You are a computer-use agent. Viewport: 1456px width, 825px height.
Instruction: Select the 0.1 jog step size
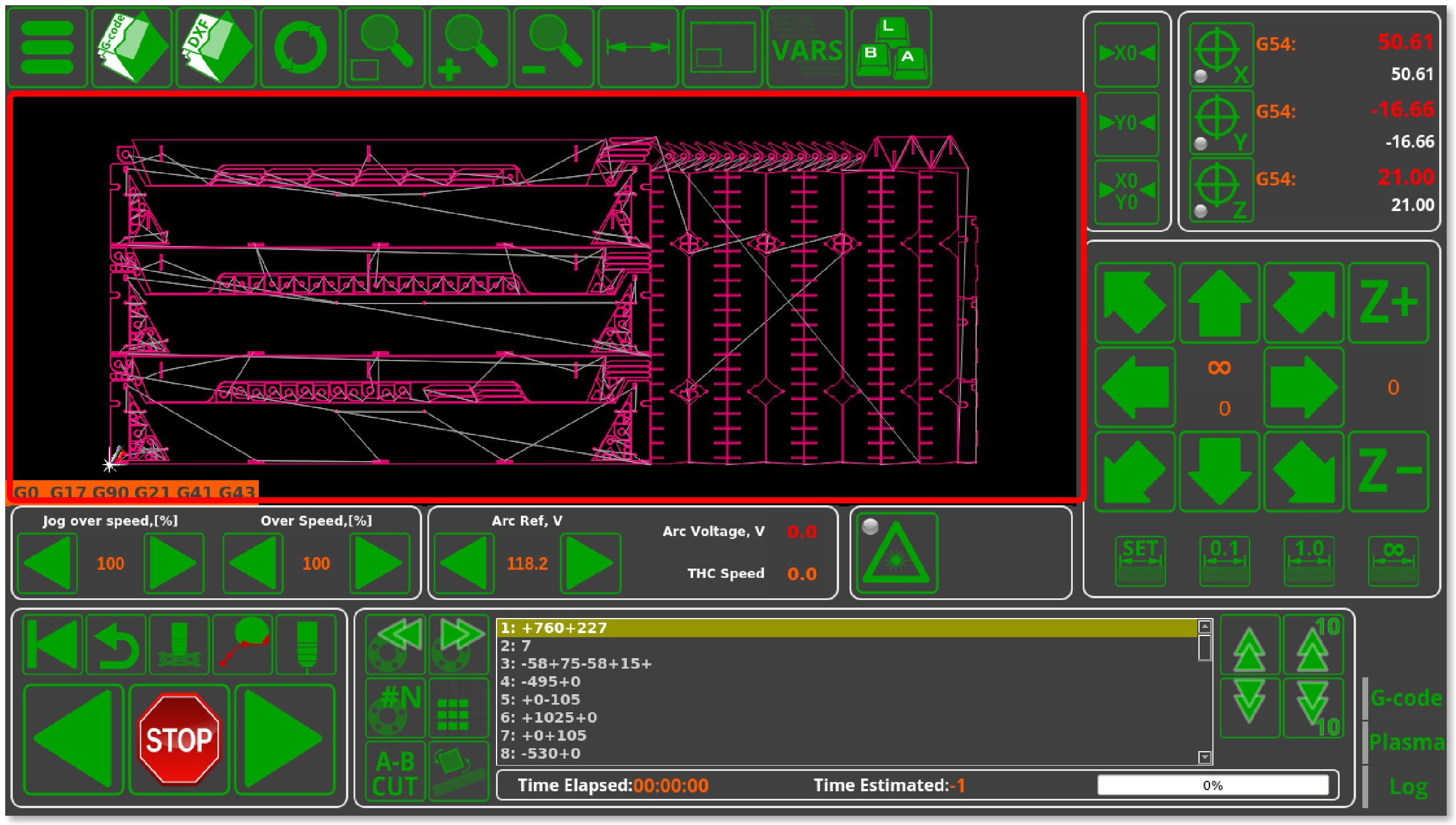(x=1224, y=560)
